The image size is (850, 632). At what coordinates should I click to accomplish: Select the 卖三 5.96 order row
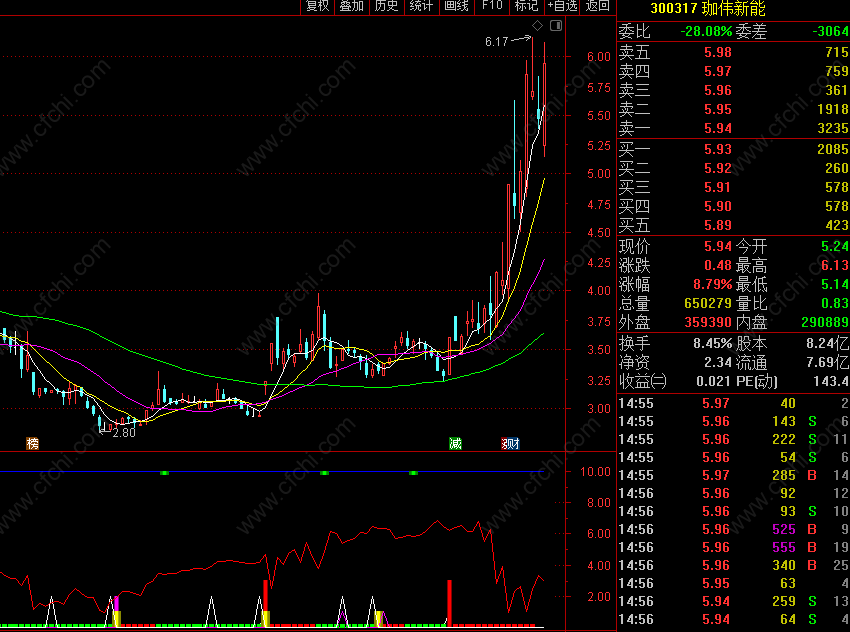point(733,91)
